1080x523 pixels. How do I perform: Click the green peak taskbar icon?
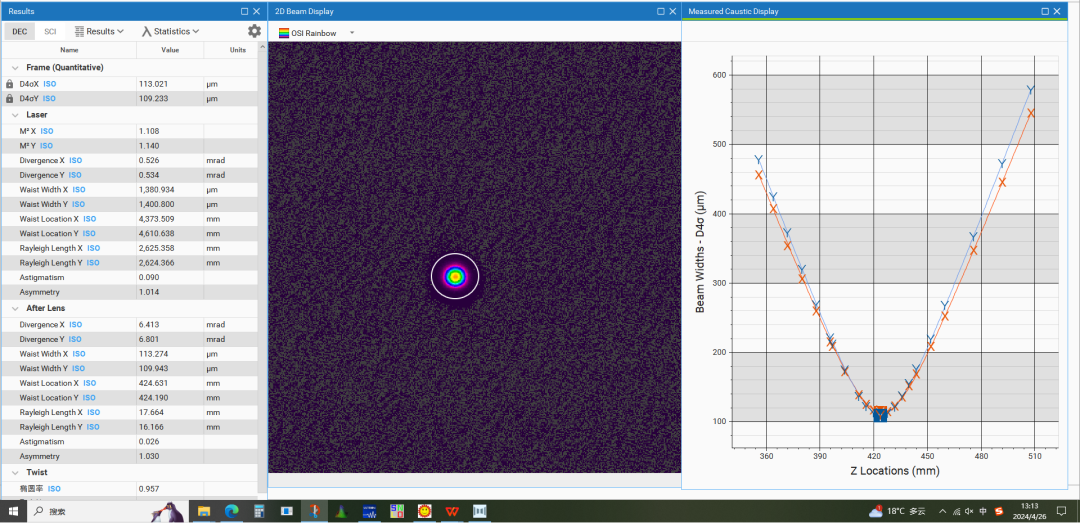coord(342,511)
